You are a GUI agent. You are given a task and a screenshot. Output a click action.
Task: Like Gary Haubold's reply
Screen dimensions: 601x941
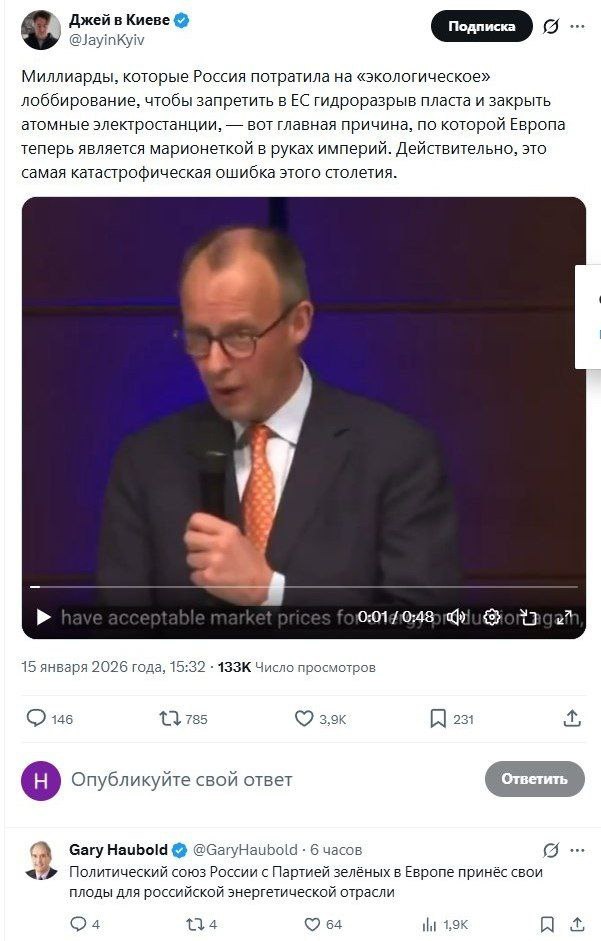(312, 924)
